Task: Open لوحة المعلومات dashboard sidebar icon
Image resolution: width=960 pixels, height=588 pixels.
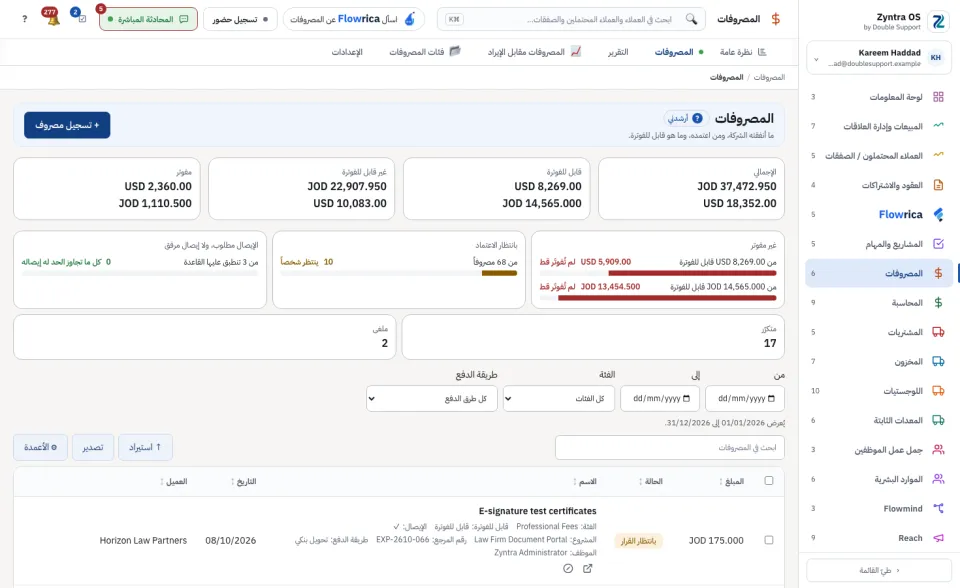Action: click(x=938, y=97)
